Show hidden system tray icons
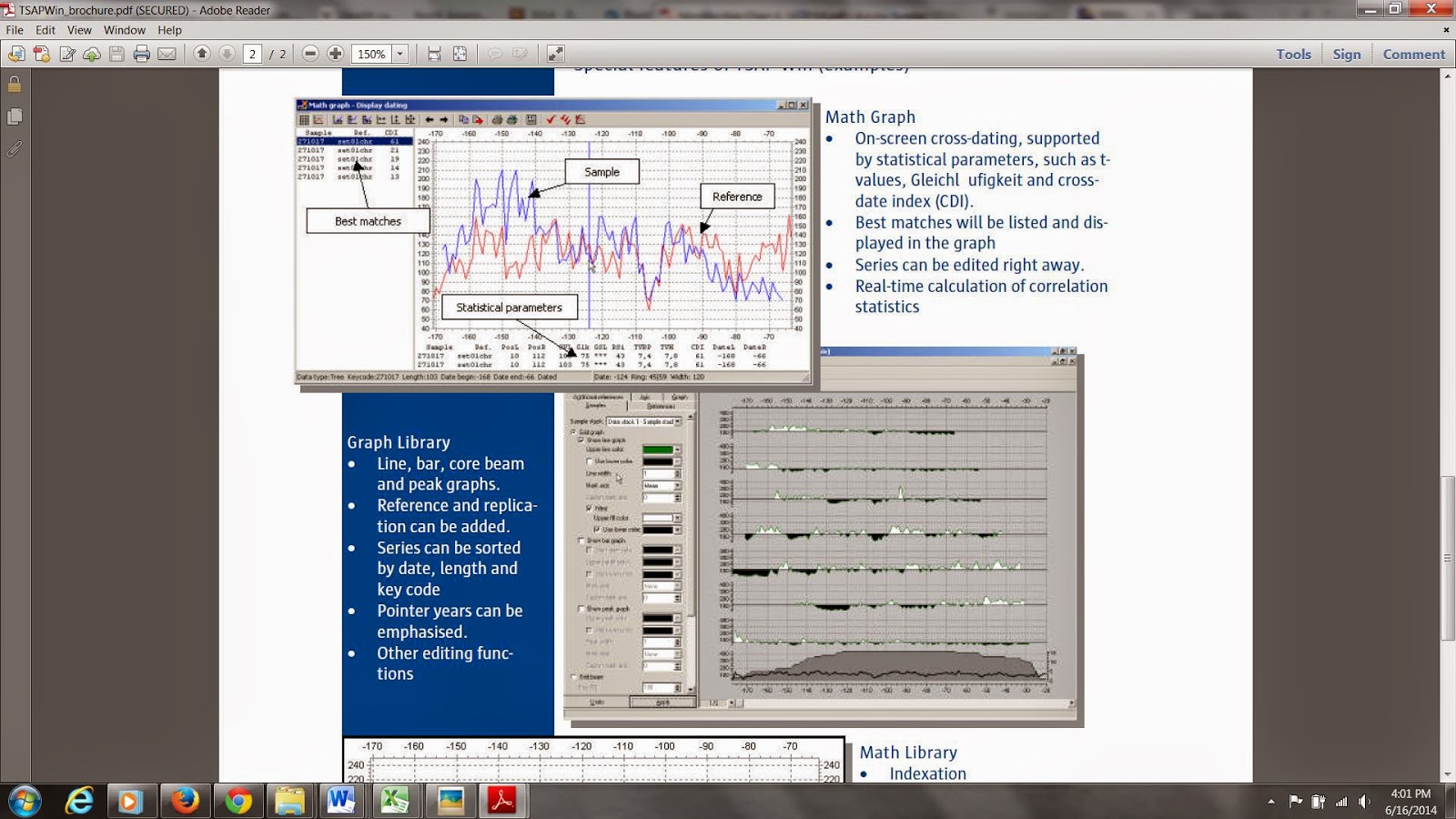Viewport: 1456px width, 819px height. click(x=1270, y=802)
